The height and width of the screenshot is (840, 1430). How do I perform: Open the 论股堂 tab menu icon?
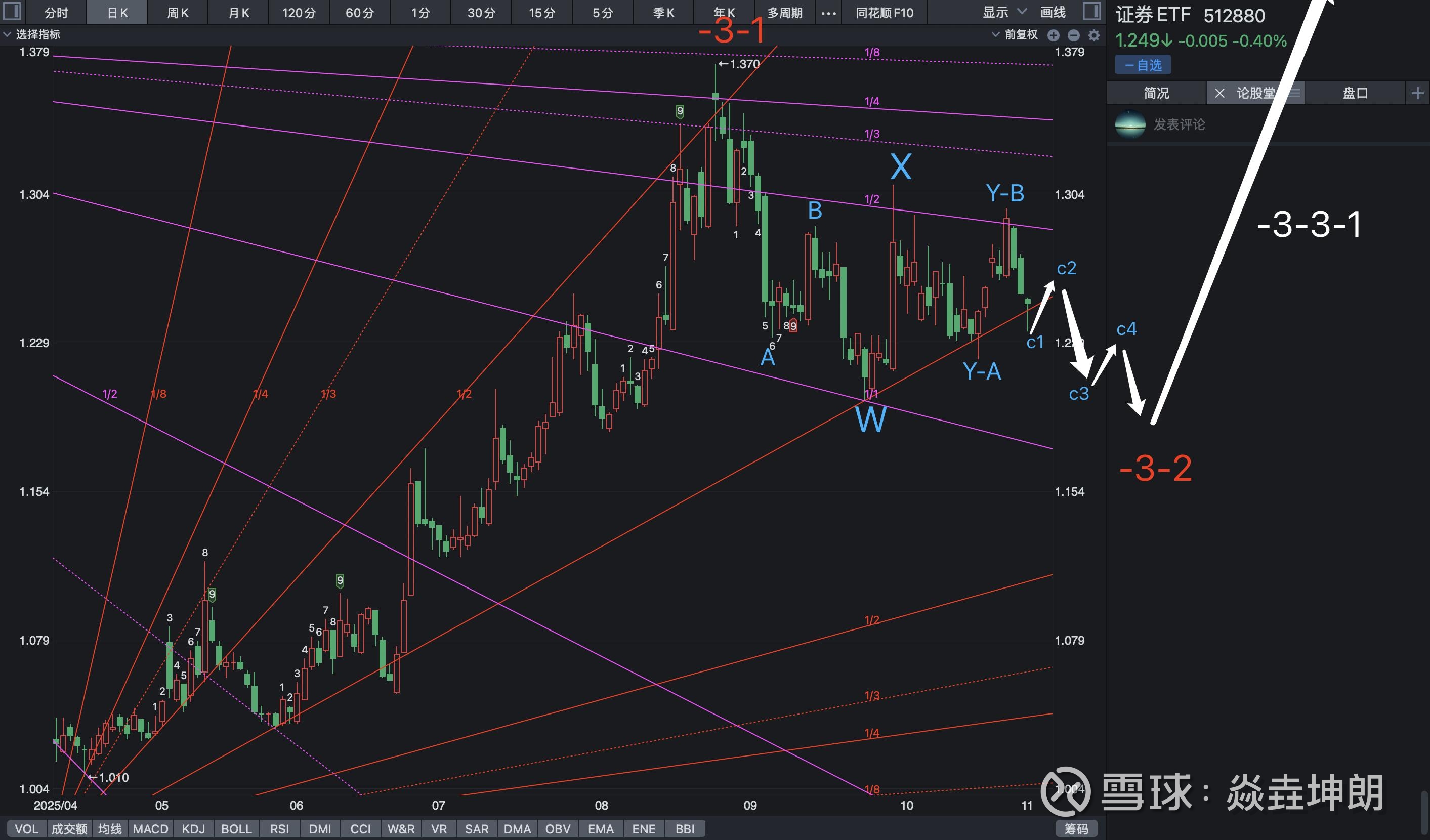[x=1294, y=93]
